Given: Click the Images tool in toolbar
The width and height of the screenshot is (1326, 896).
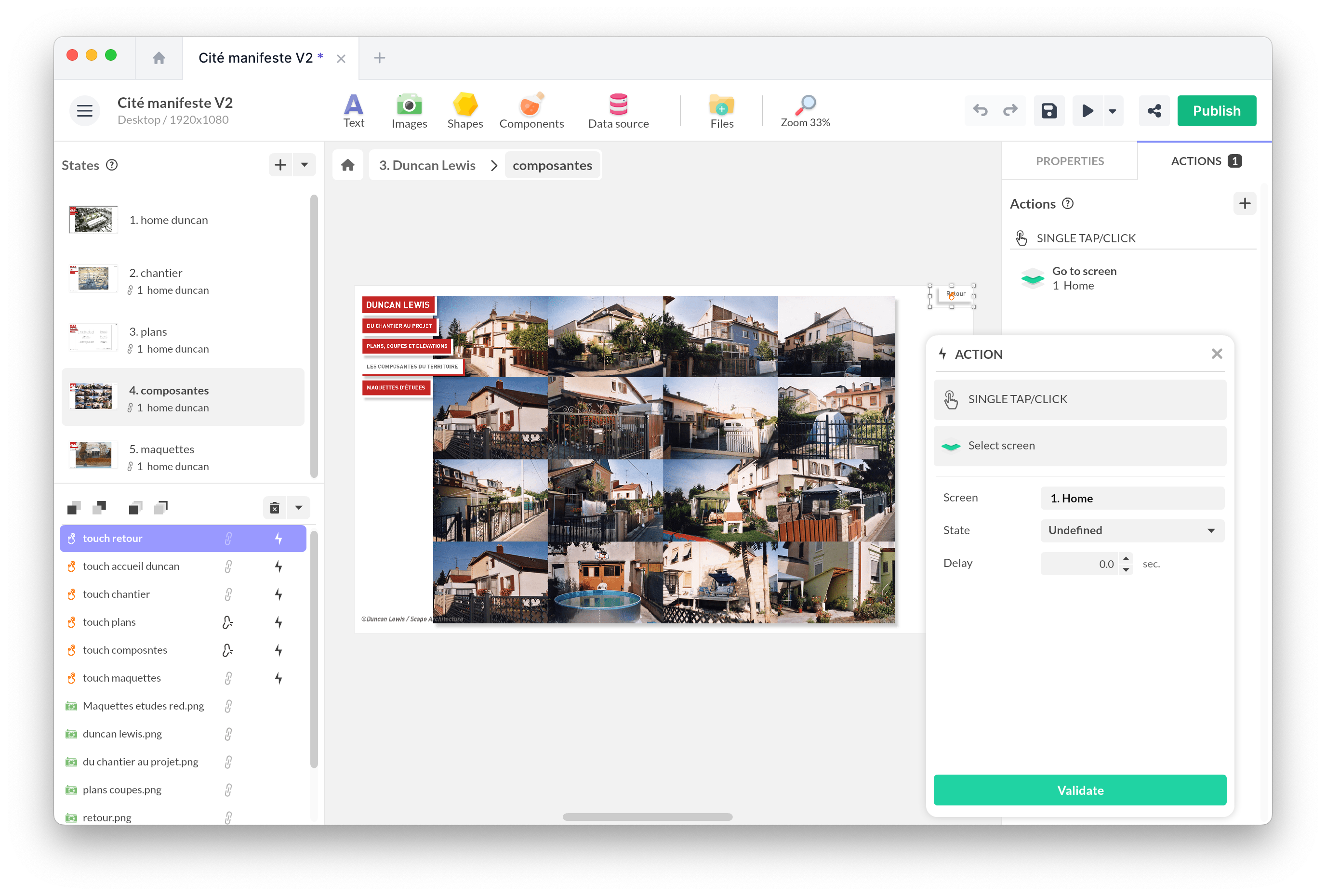Looking at the screenshot, I should (x=408, y=109).
